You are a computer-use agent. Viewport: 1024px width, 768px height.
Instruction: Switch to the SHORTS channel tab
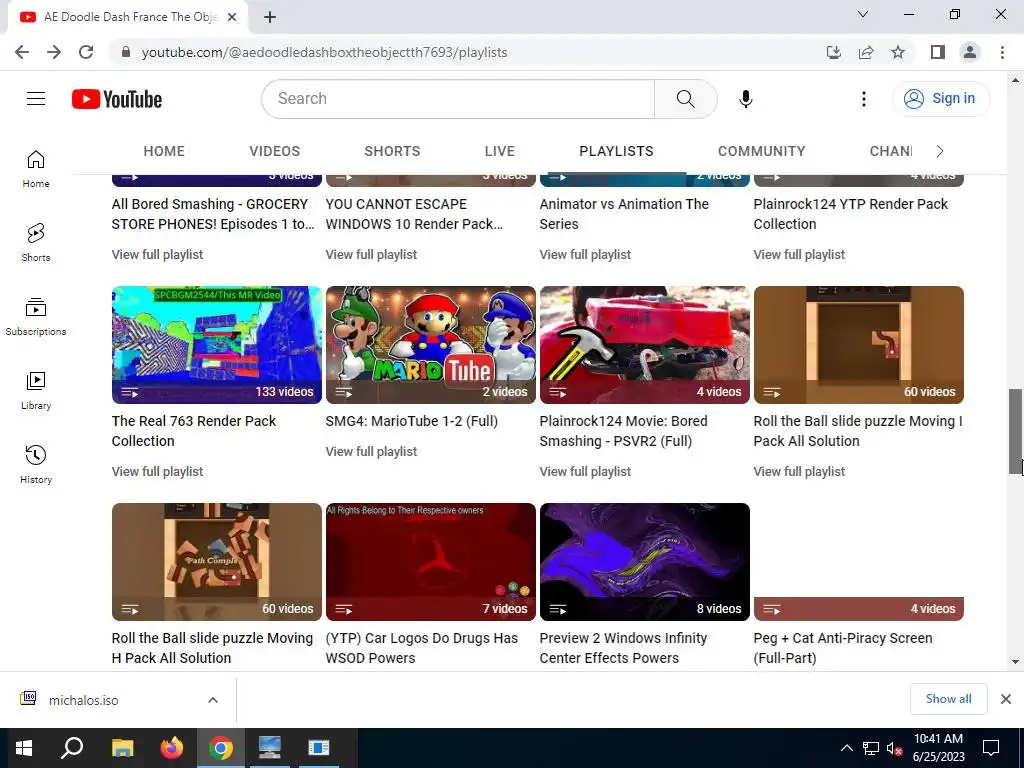pyautogui.click(x=392, y=152)
